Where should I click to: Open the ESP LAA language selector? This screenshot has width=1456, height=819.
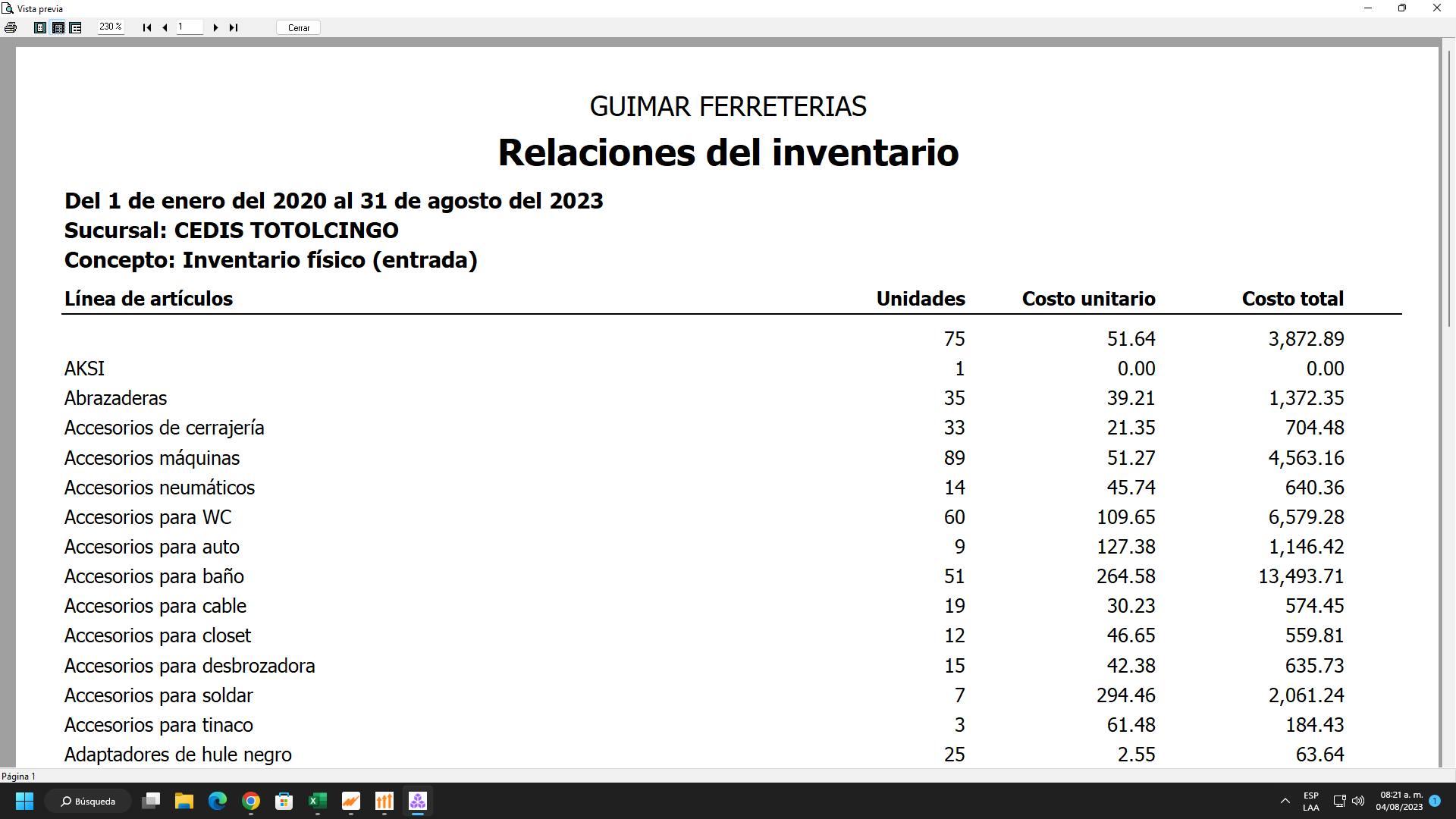[1310, 801]
